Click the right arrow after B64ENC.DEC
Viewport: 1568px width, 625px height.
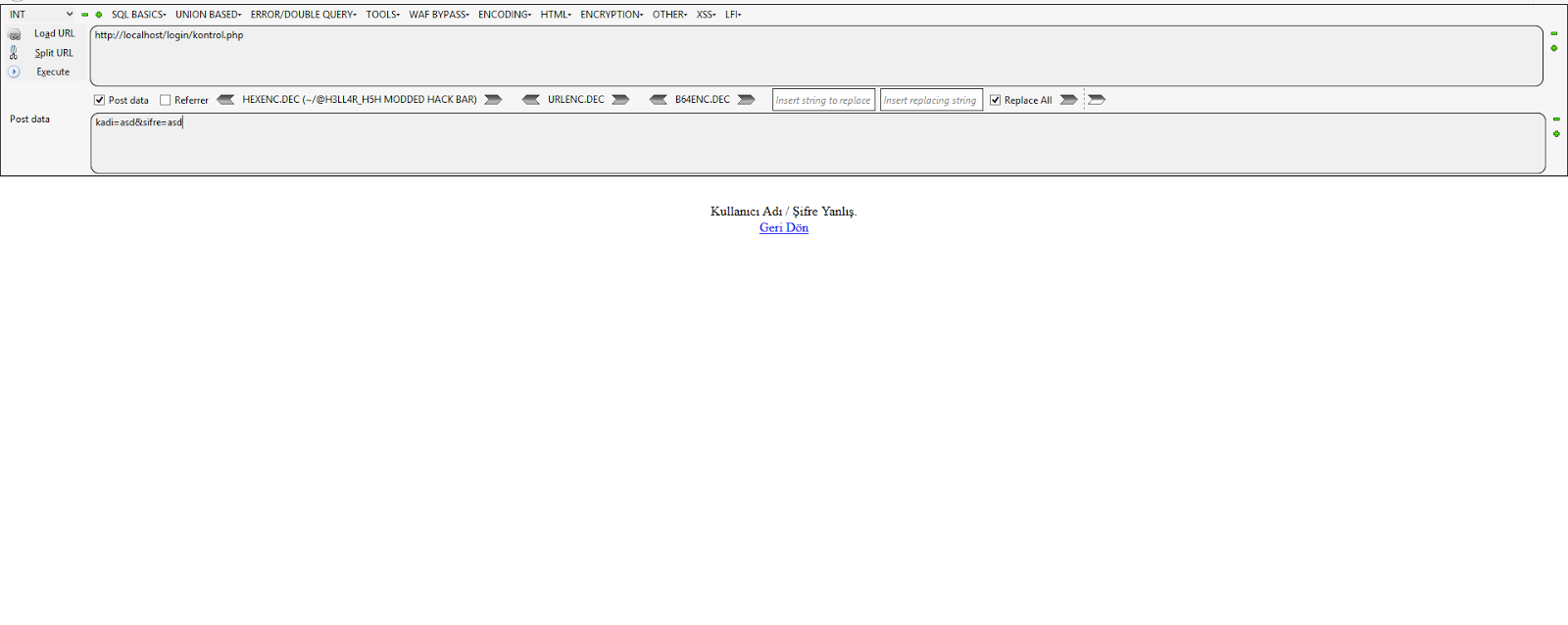pos(746,100)
